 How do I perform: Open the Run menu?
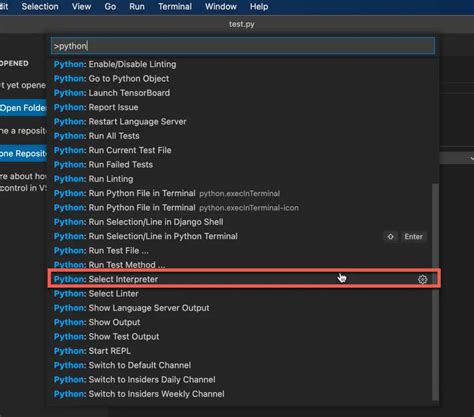click(x=137, y=7)
